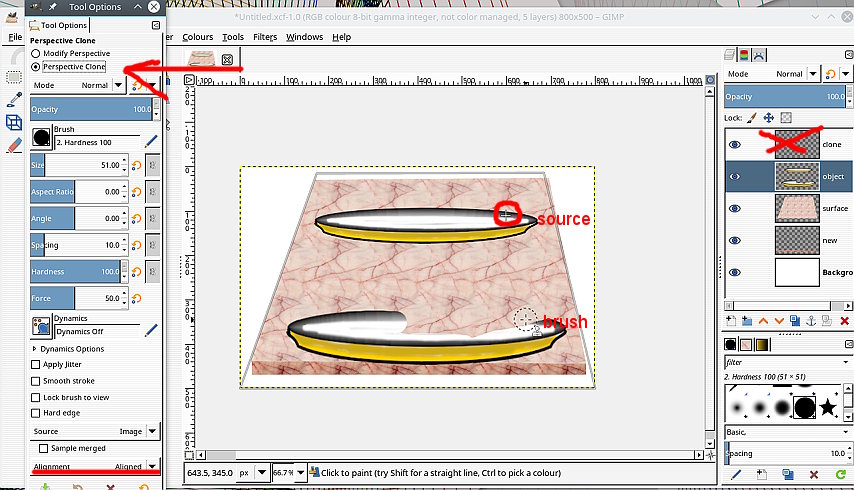The height and width of the screenshot is (490, 854).
Task: Duplicate the selected brush in Brushes dock
Action: [788, 475]
